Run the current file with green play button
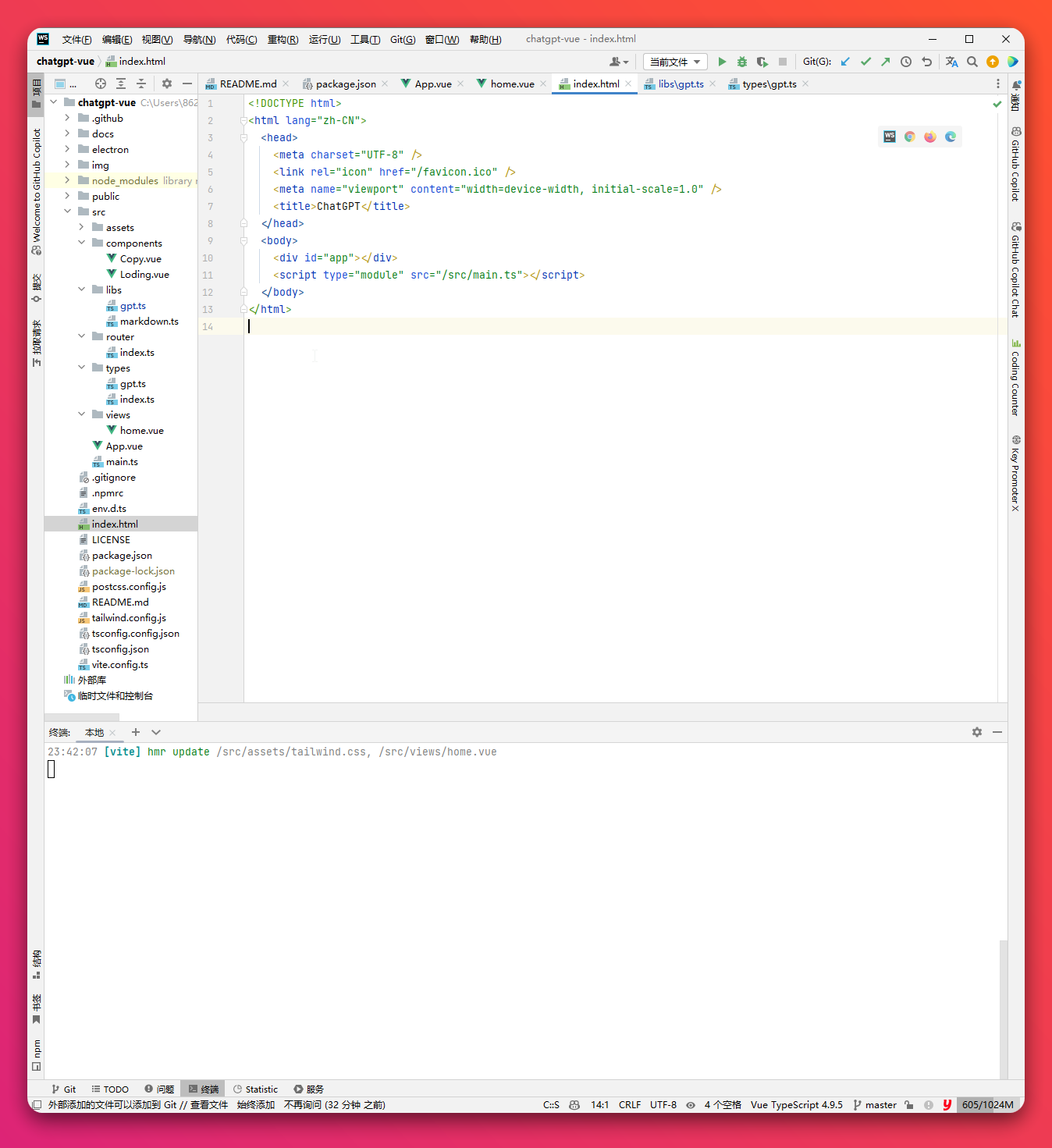1052x1148 pixels. point(722,62)
